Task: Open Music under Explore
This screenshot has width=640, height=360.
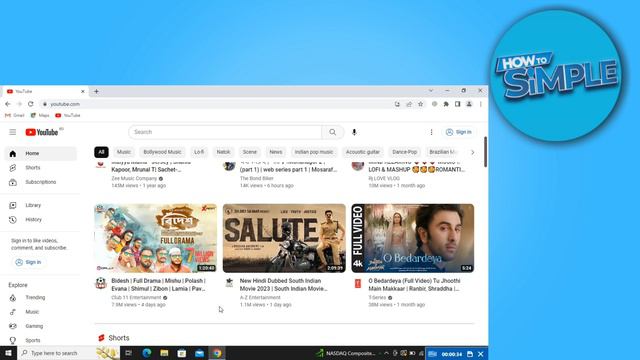Action: click(x=40, y=312)
